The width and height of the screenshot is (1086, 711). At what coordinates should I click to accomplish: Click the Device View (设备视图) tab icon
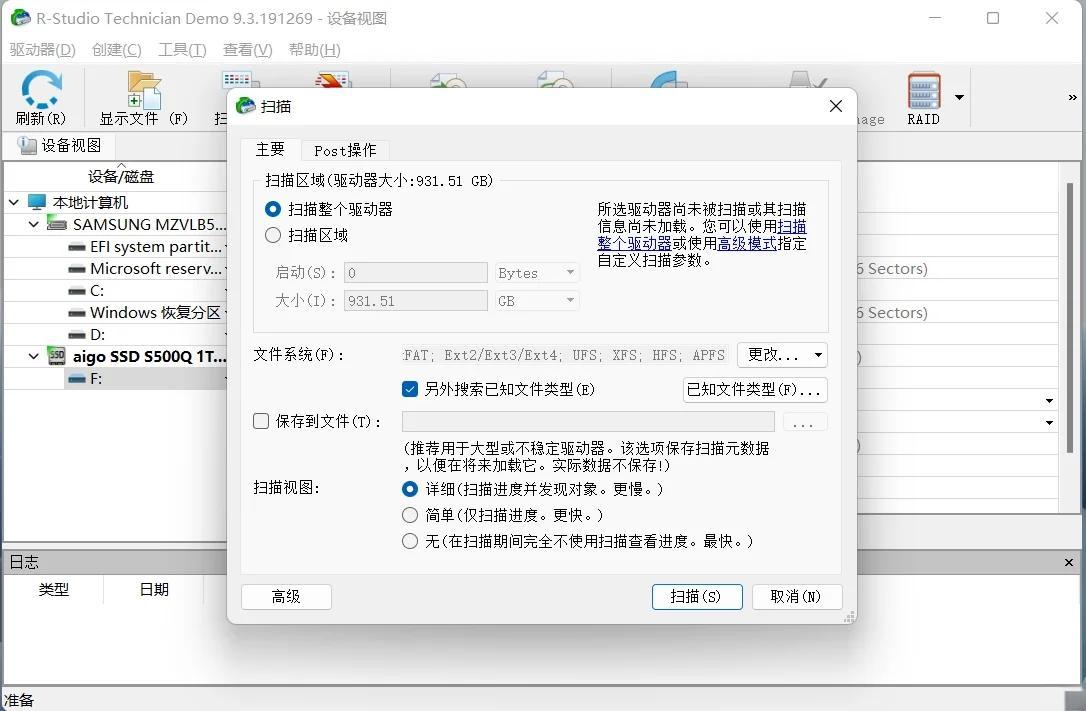pos(27,145)
